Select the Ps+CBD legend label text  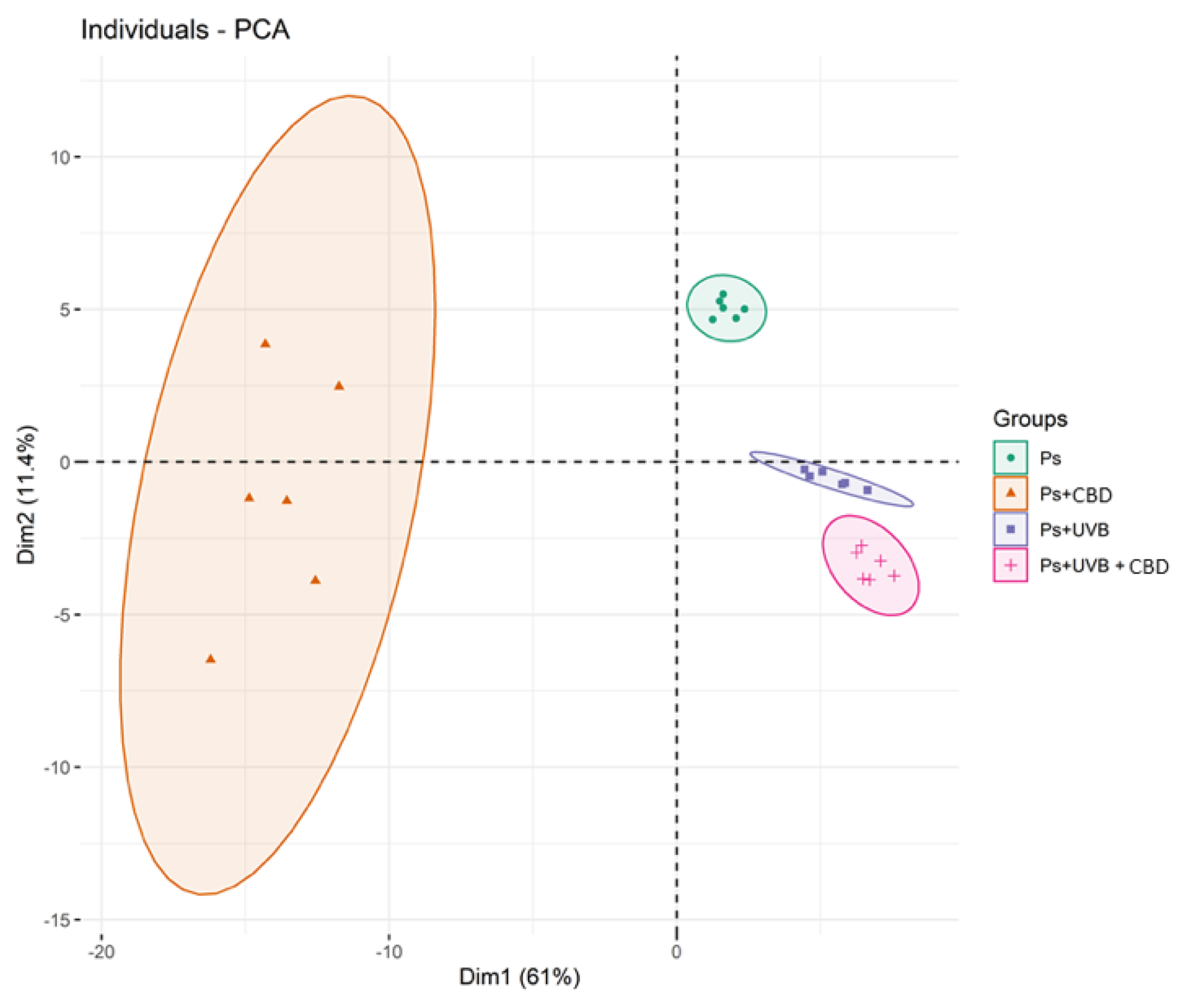coord(1075,495)
